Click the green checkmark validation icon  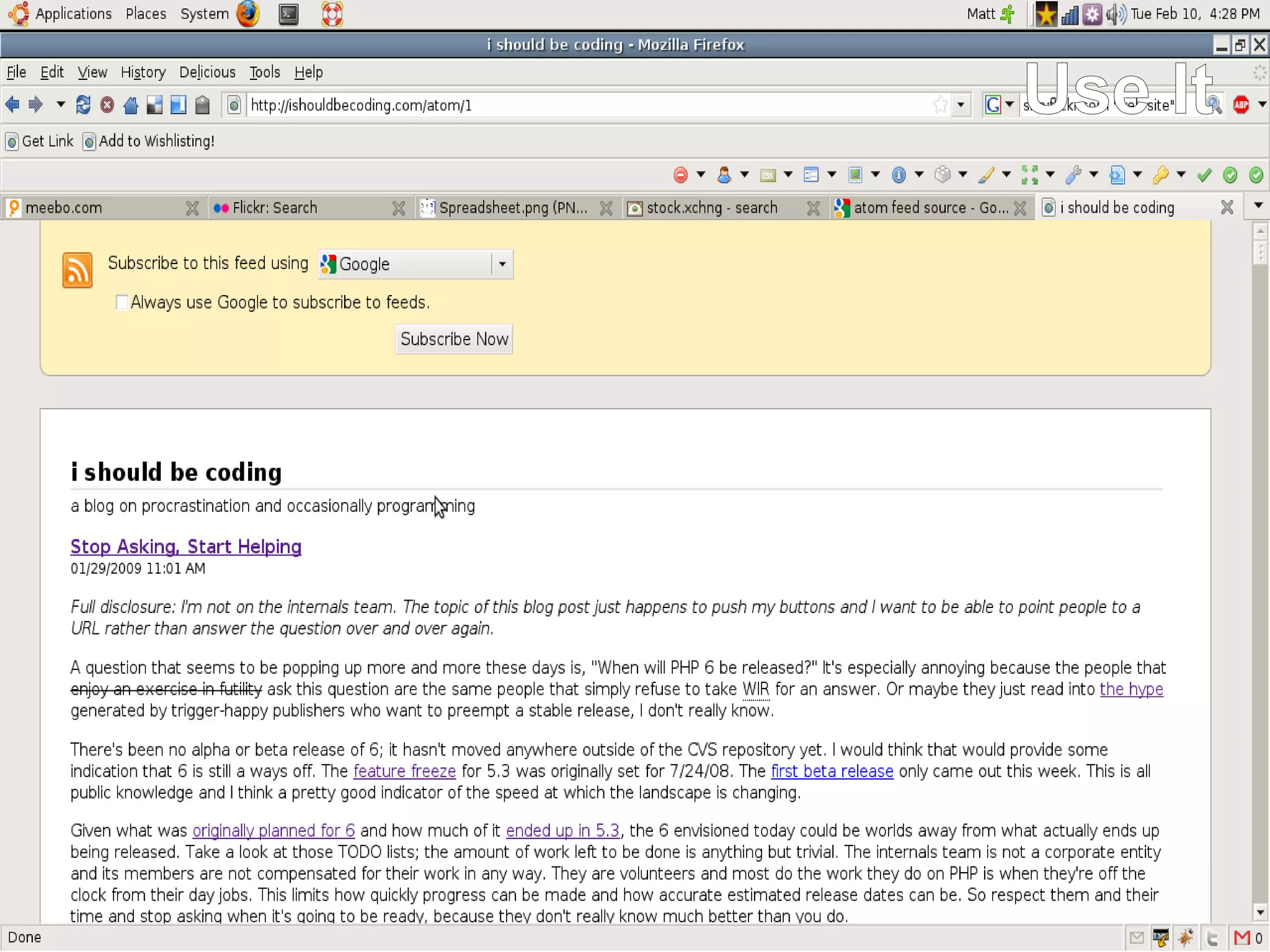(x=1204, y=175)
